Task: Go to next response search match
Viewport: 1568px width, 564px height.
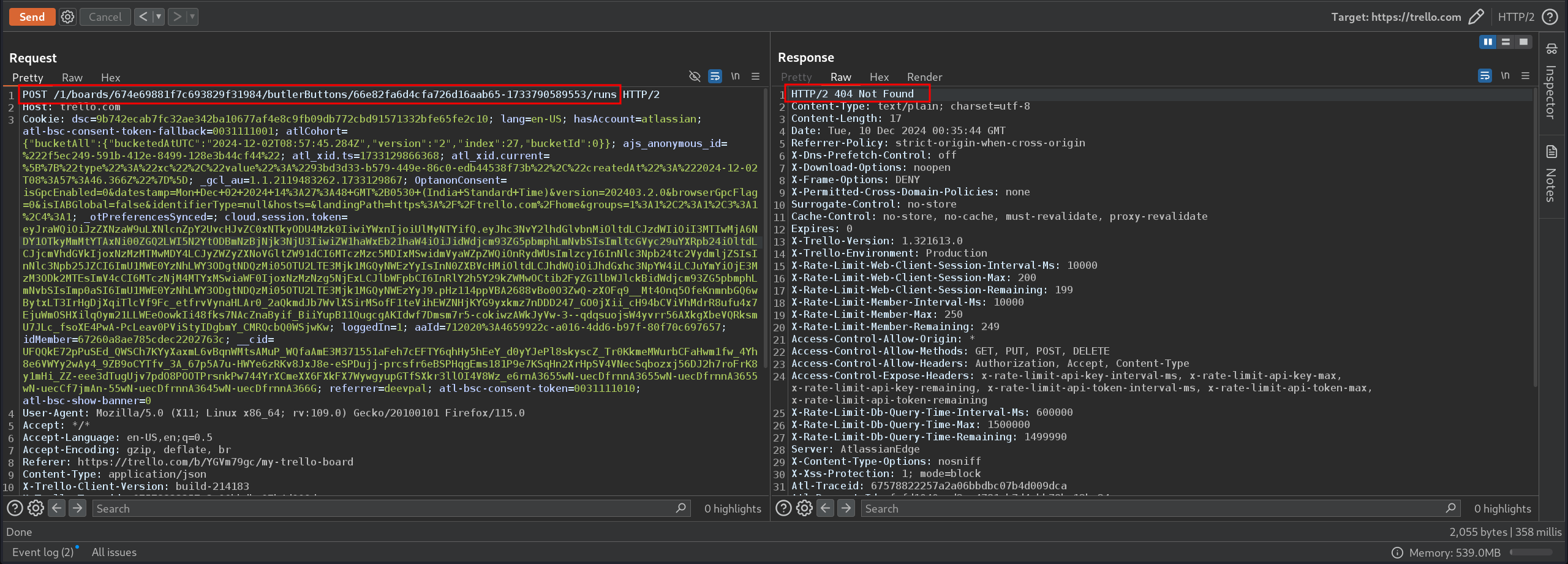Action: click(846, 508)
